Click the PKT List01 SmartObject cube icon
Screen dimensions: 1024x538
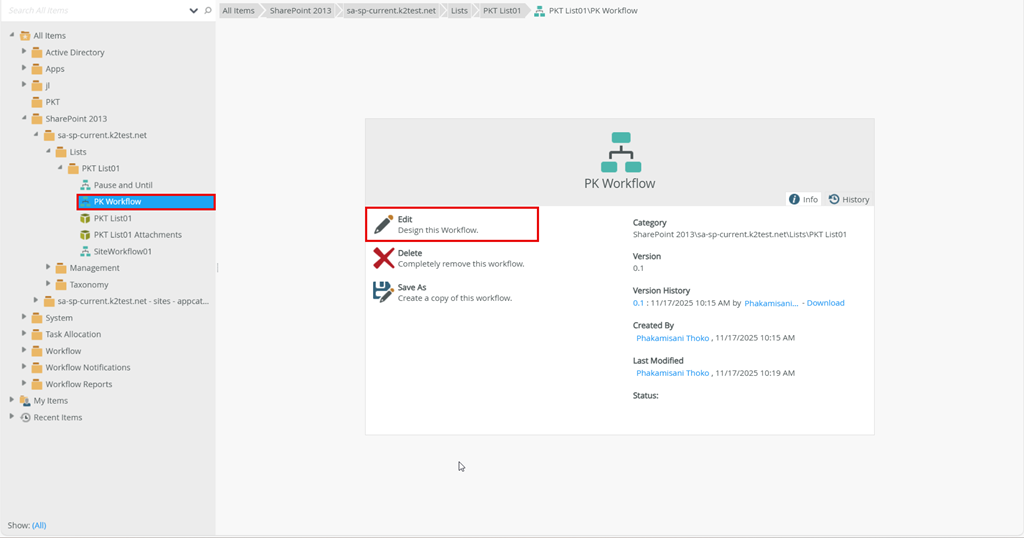(85, 218)
